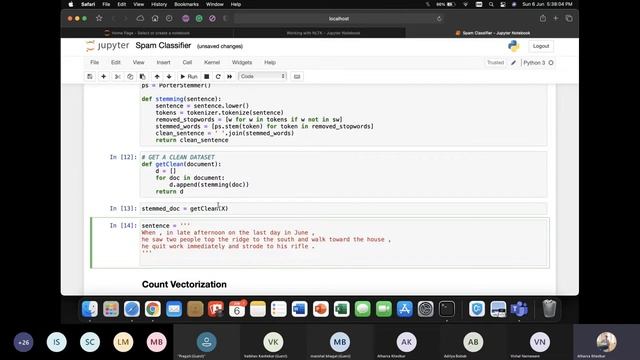
Task: Open a new Safari tab with plus
Action: coord(556,18)
